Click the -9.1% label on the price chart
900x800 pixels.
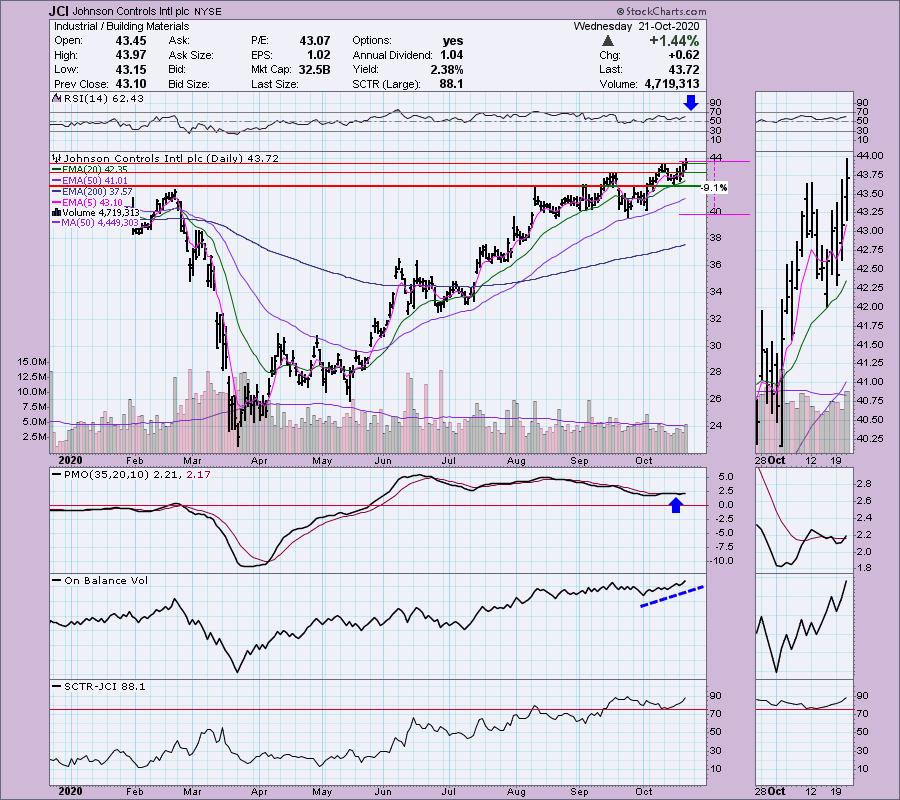(715, 188)
